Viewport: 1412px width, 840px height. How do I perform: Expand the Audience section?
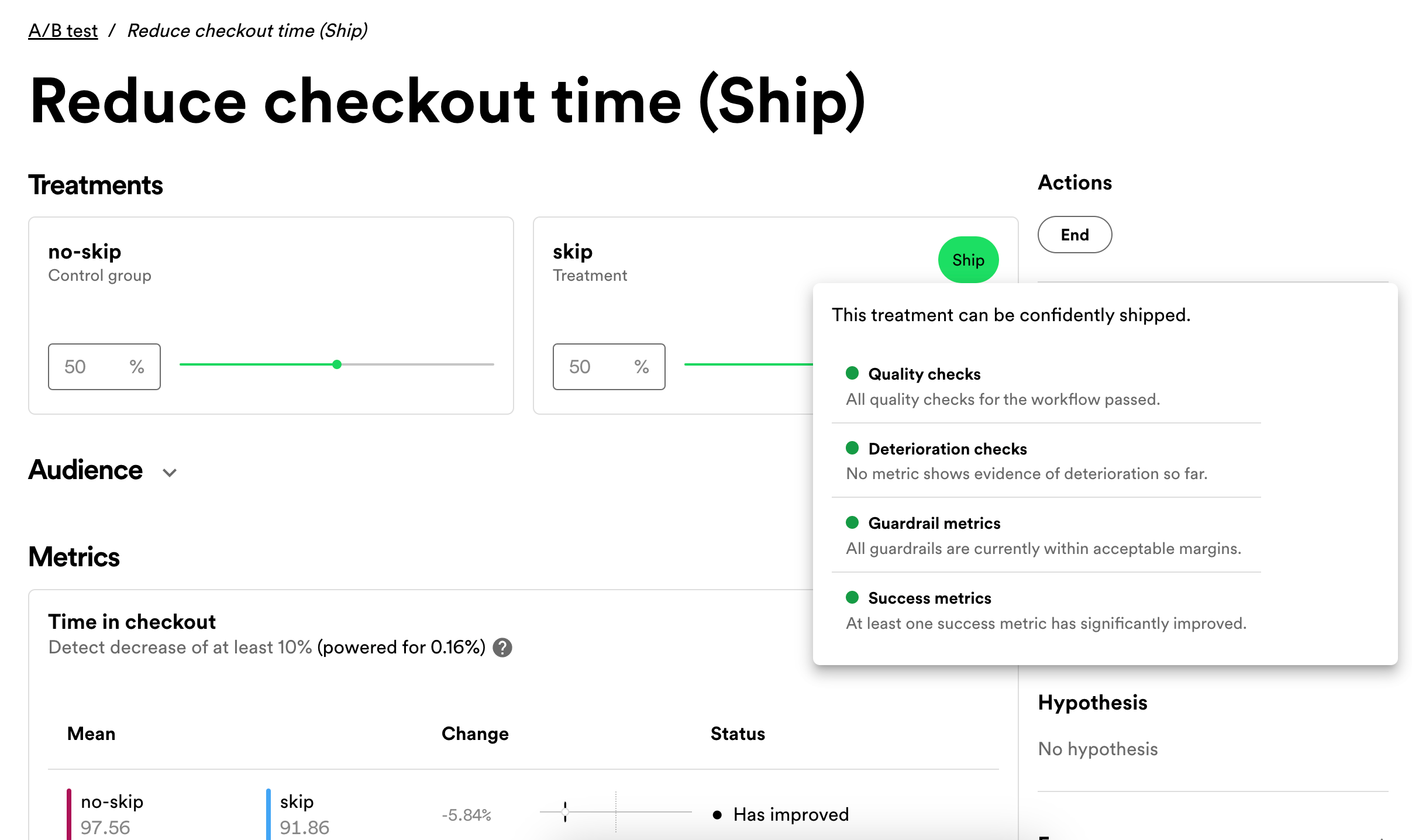[x=169, y=473]
